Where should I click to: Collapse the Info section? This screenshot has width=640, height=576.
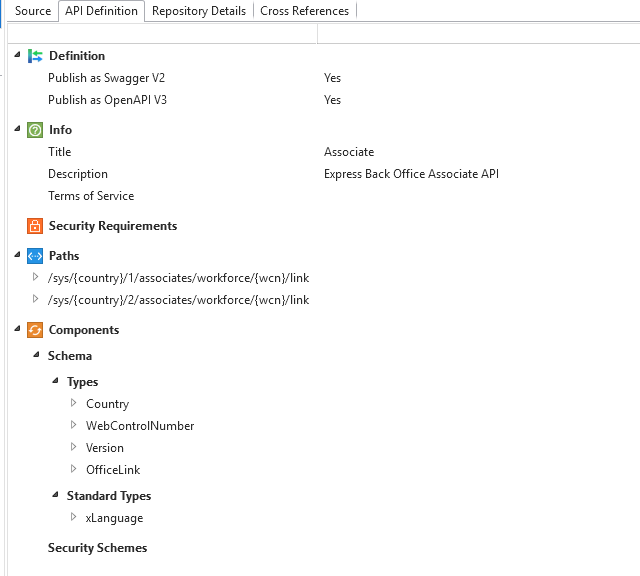(17, 129)
